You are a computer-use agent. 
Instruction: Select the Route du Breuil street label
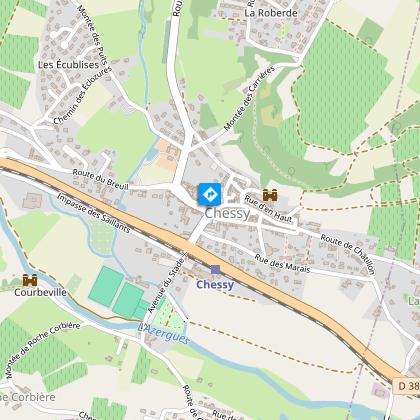tap(100, 179)
